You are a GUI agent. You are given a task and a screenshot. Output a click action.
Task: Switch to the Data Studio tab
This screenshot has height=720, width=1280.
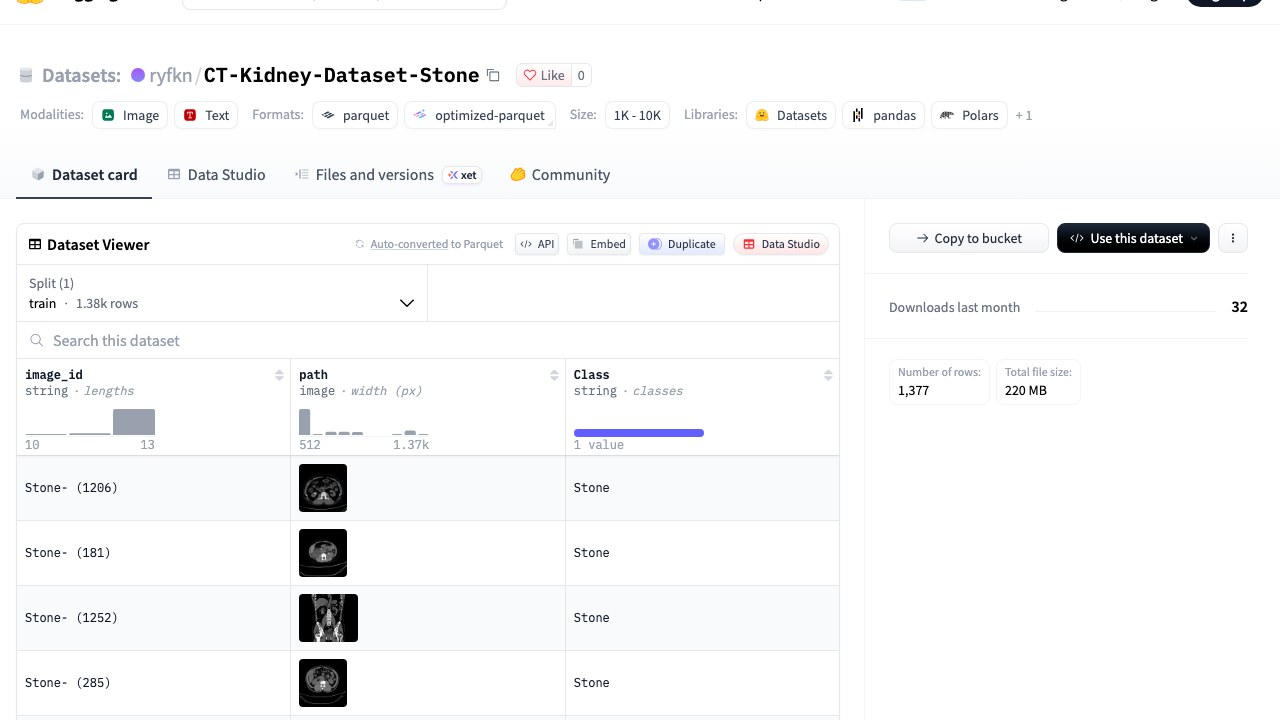(x=216, y=174)
